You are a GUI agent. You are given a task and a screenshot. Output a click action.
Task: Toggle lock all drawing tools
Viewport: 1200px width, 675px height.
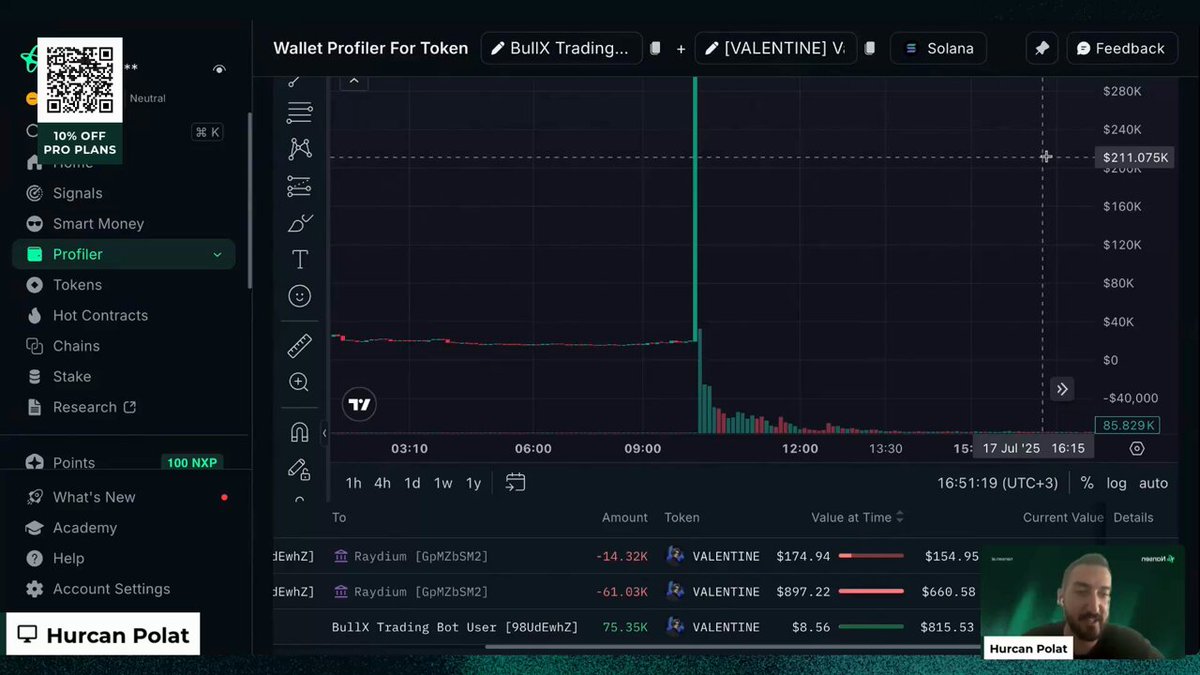click(299, 468)
